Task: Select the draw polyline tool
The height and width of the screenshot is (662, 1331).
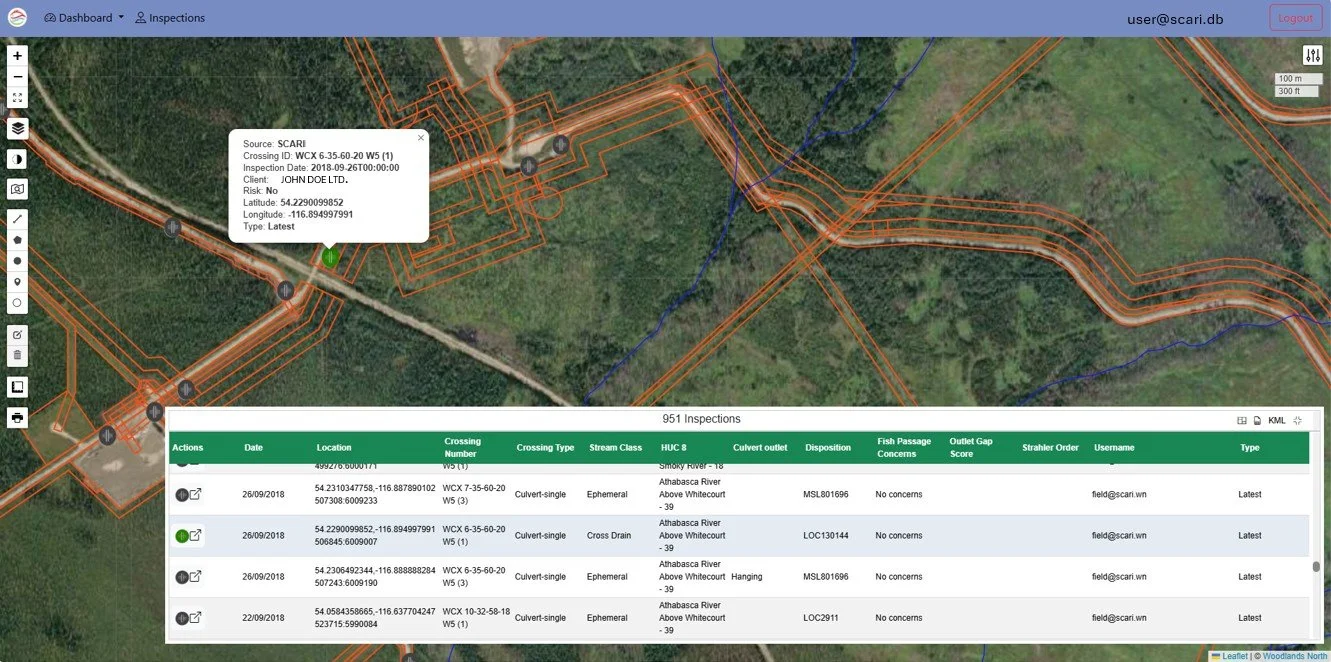Action: tap(17, 218)
